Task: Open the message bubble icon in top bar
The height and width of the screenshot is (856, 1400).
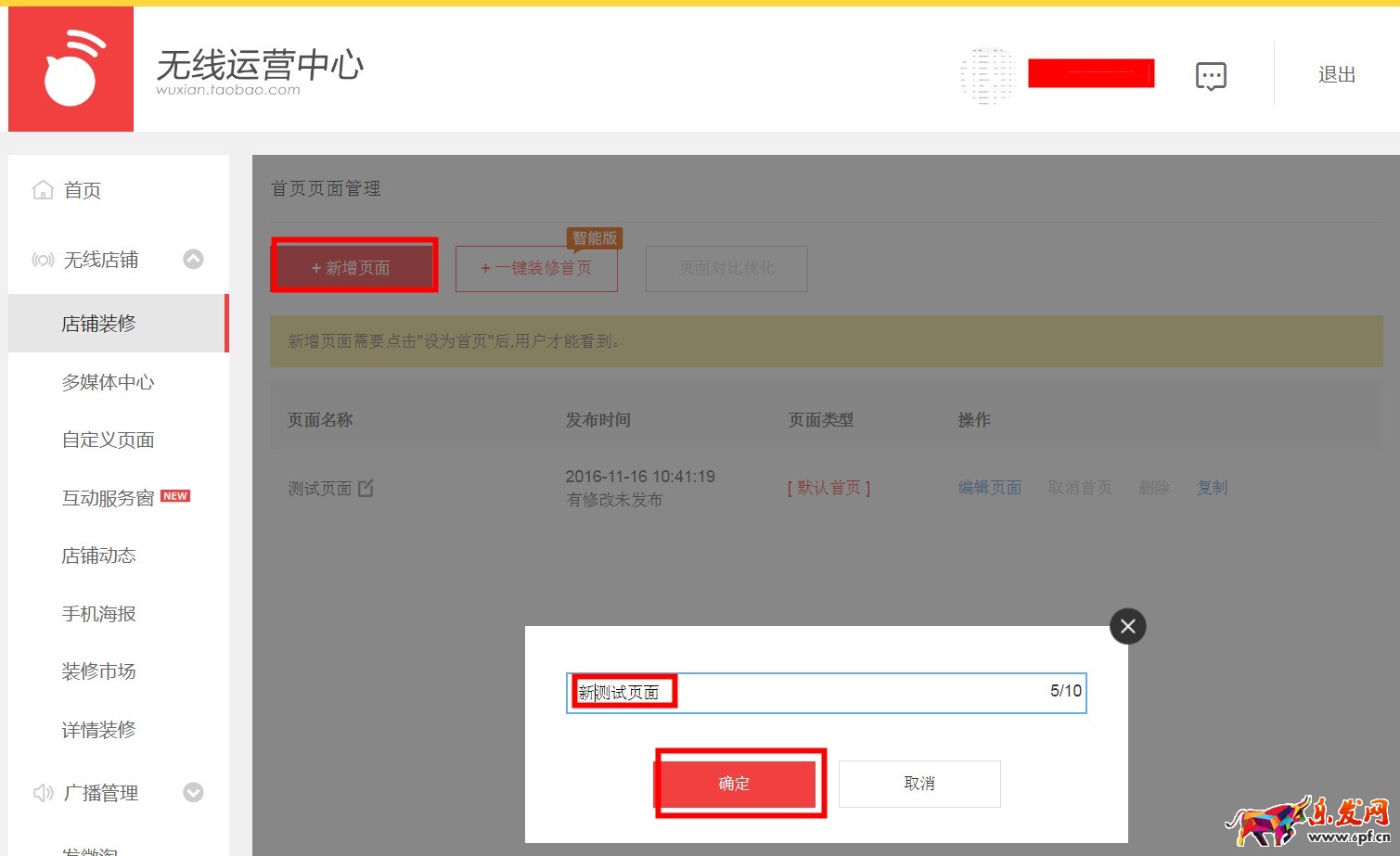Action: tap(1211, 74)
